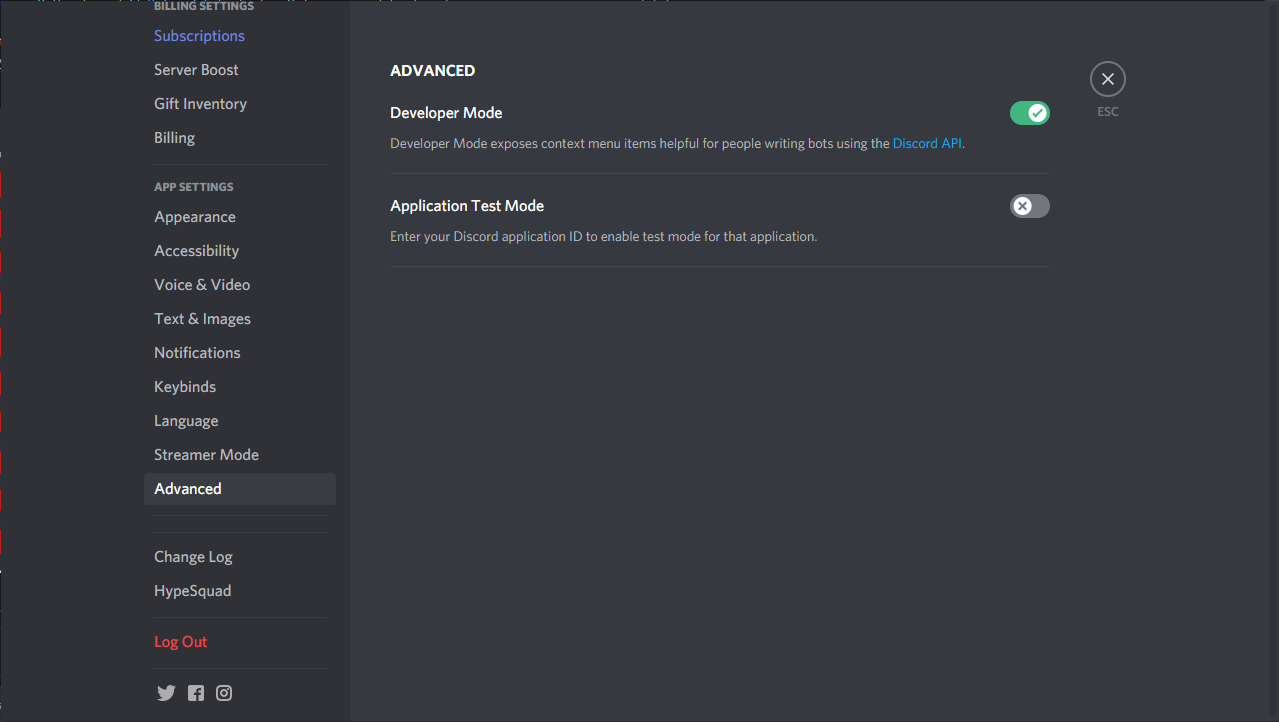The height and width of the screenshot is (722, 1279).
Task: Open Streamer Mode settings
Action: pyautogui.click(x=206, y=454)
